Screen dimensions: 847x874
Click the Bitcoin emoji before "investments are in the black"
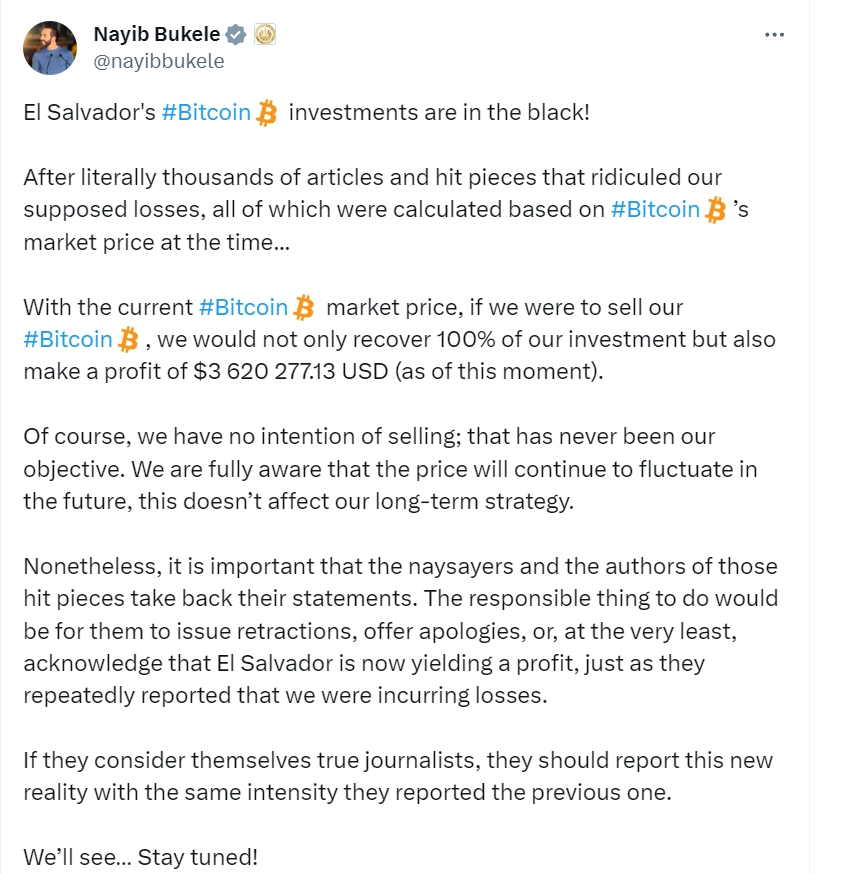(x=266, y=113)
